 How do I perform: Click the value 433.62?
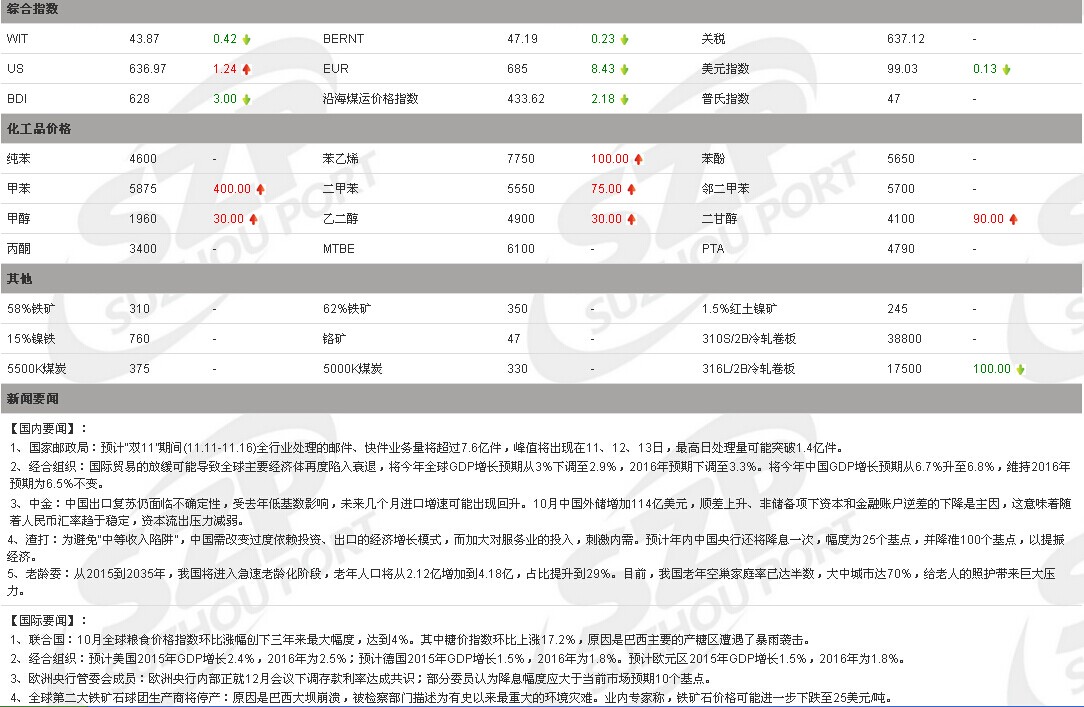pyautogui.click(x=525, y=99)
